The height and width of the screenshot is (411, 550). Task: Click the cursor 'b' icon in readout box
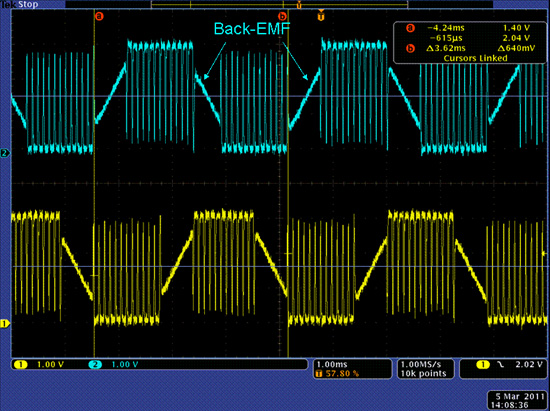(410, 48)
